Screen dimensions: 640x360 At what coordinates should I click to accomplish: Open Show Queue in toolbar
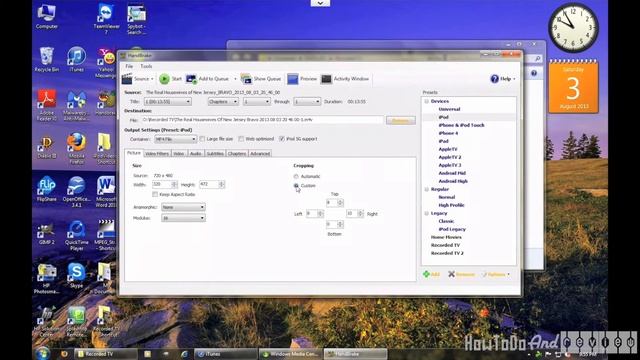pos(261,79)
